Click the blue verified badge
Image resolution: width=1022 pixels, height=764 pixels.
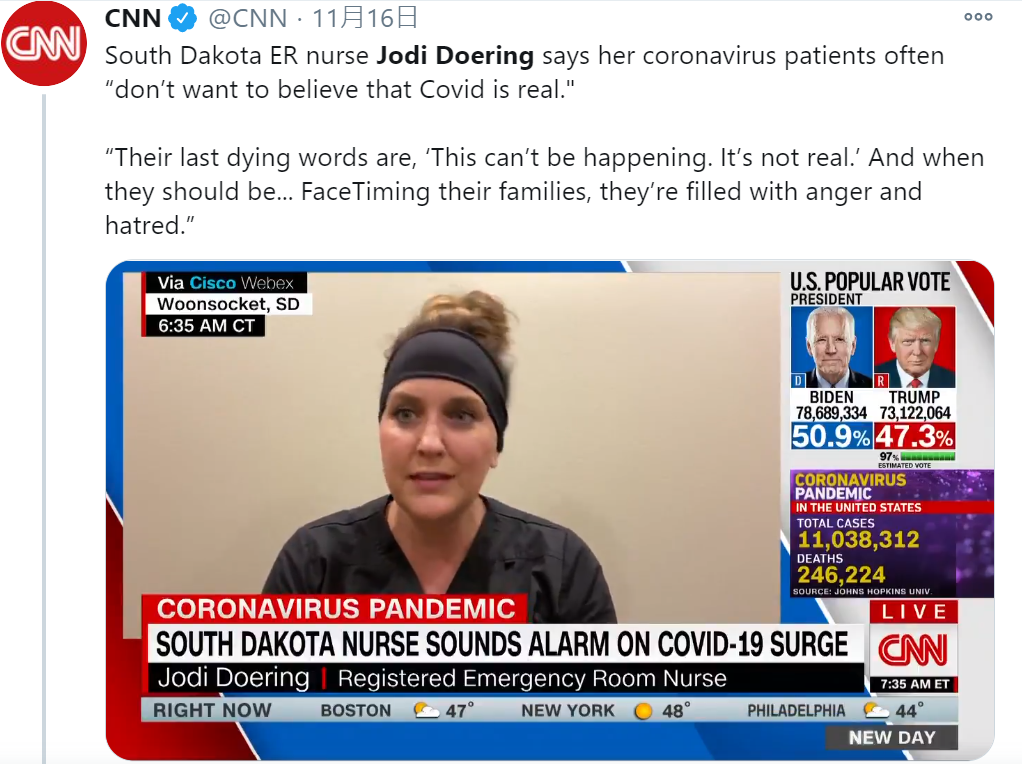tap(182, 18)
